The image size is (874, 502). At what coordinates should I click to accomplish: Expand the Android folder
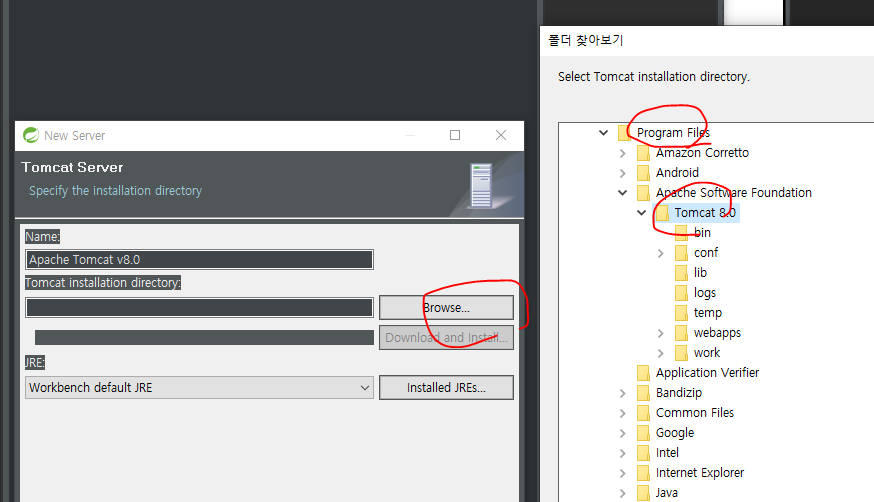tap(622, 173)
